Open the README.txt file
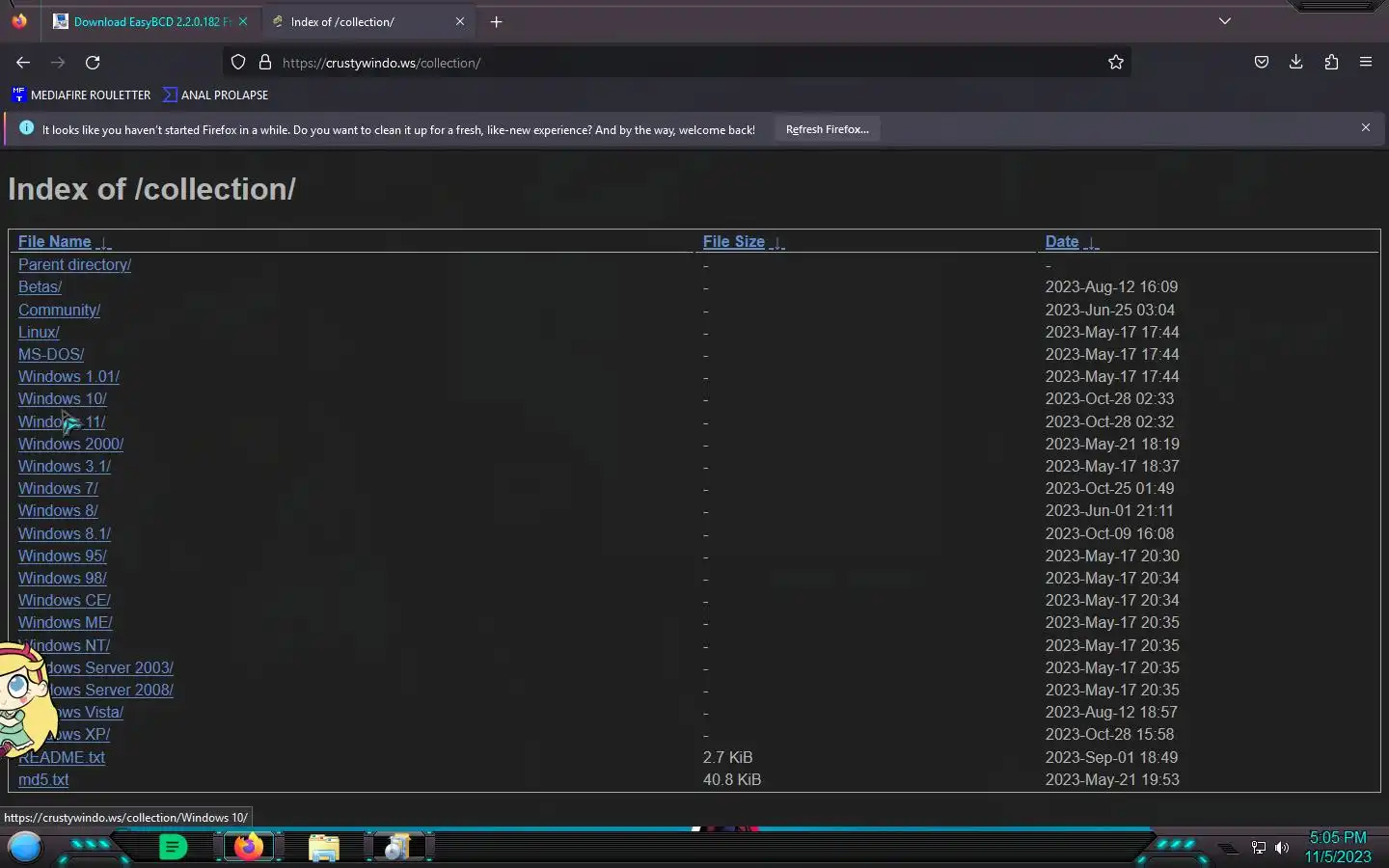 (62, 757)
